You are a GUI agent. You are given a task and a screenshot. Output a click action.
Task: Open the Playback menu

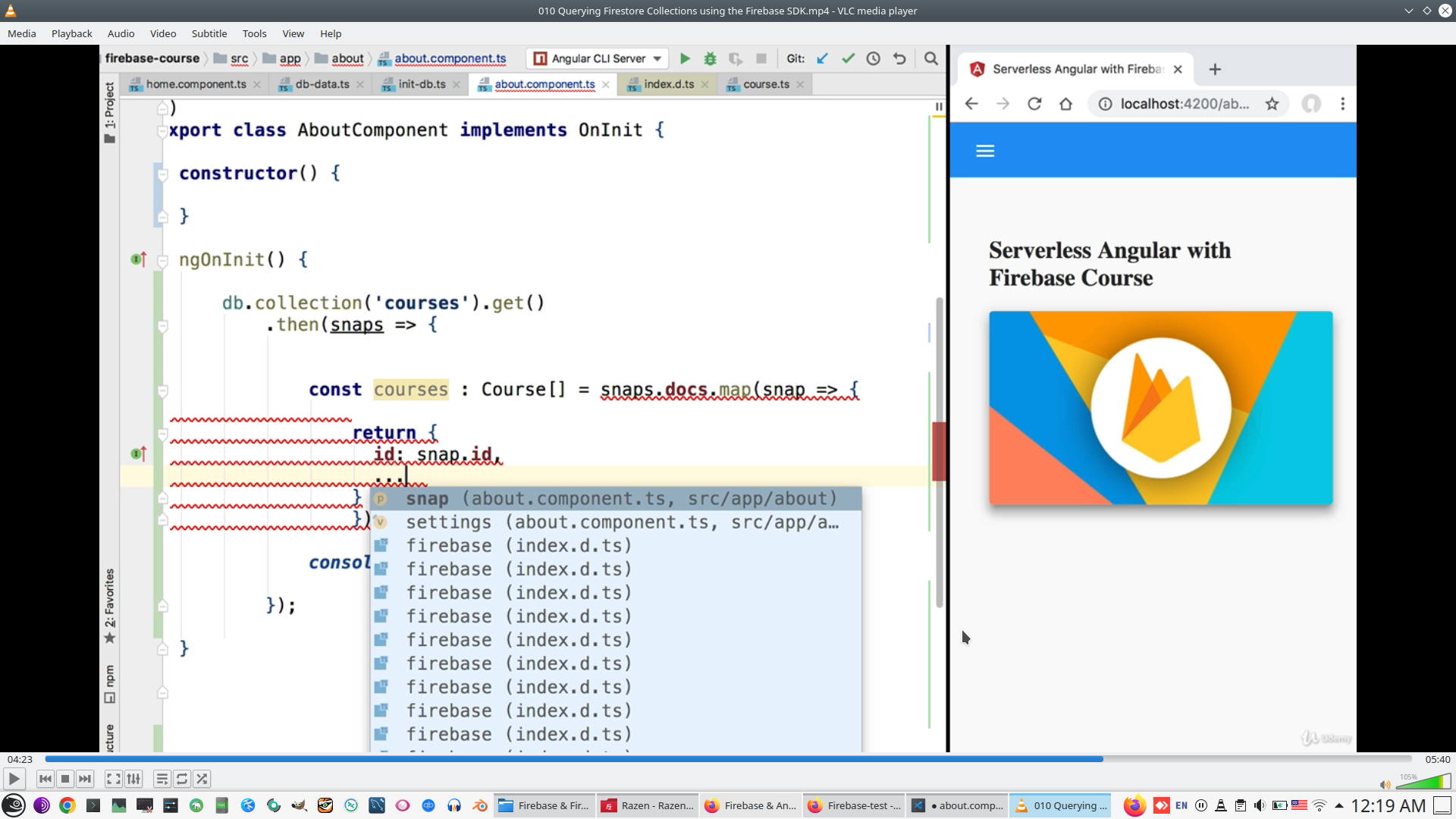pyautogui.click(x=71, y=33)
